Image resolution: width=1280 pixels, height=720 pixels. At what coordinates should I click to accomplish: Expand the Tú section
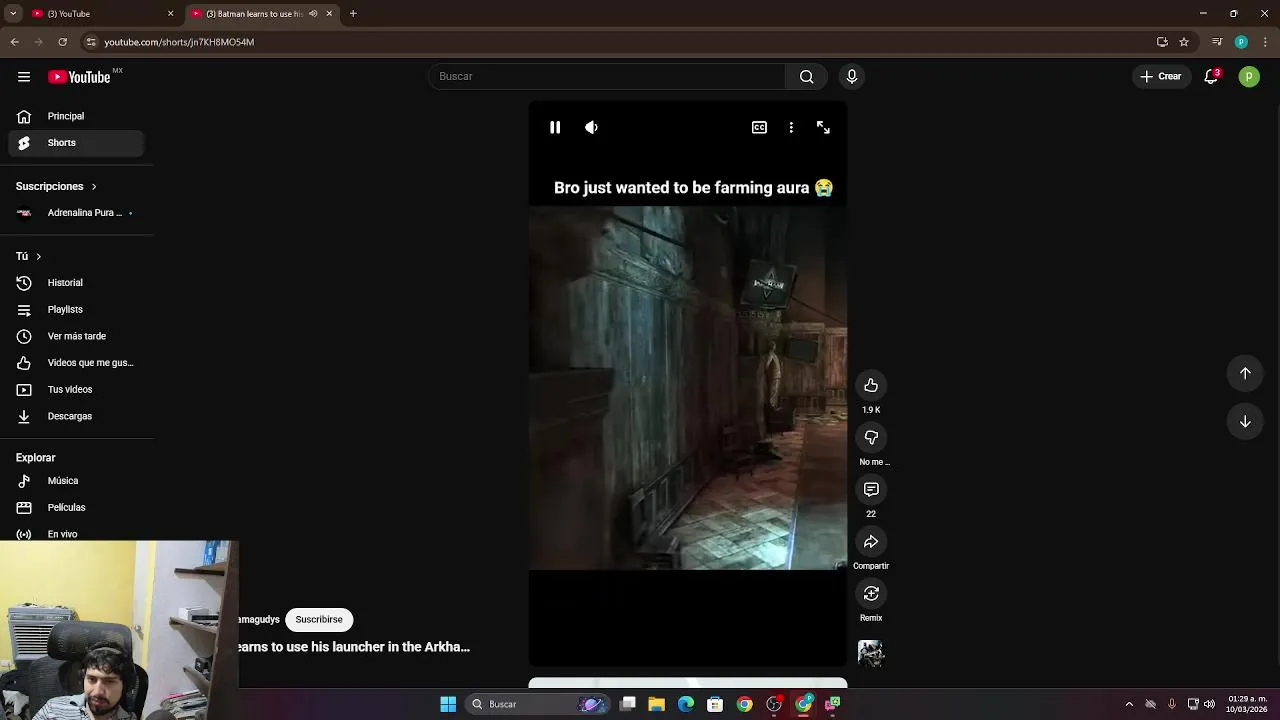pyautogui.click(x=29, y=256)
